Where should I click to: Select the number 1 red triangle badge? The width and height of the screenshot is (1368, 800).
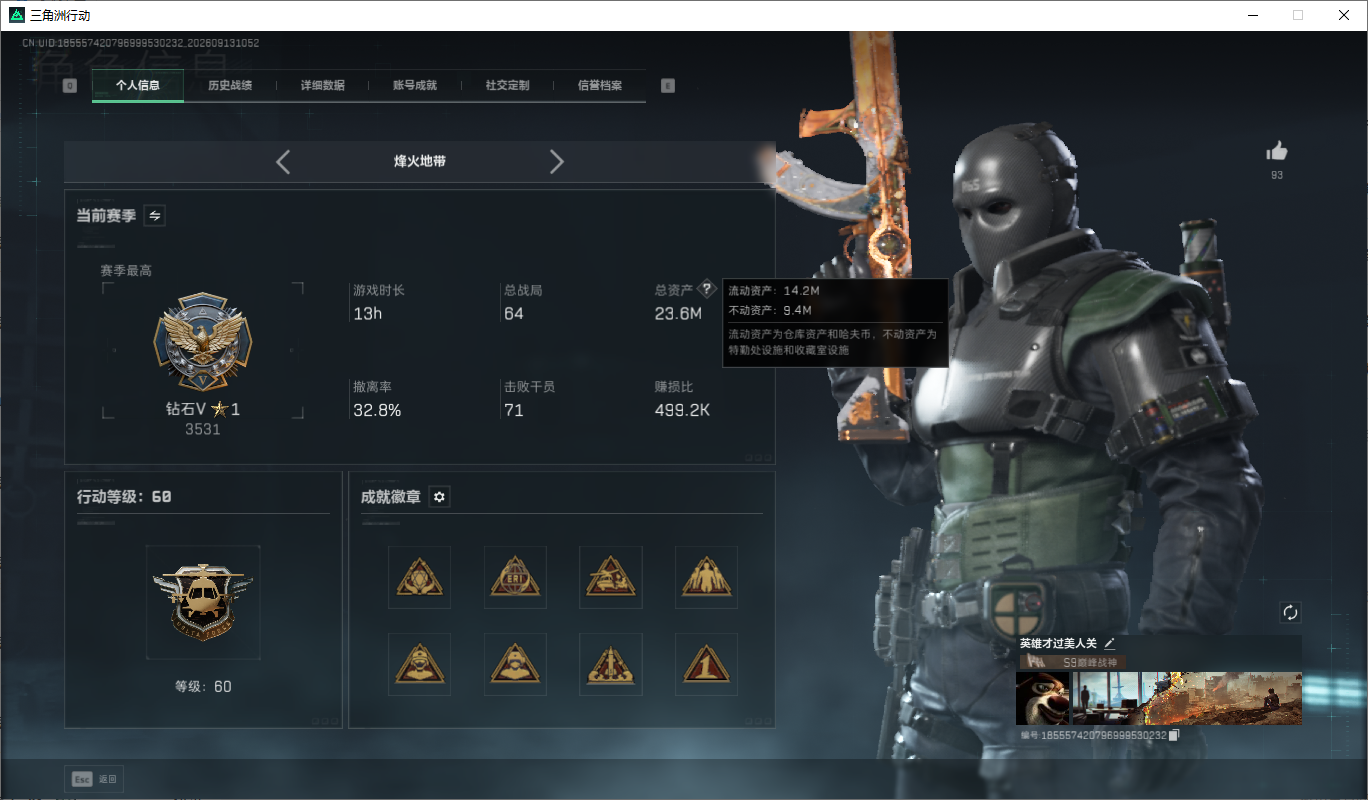(707, 664)
